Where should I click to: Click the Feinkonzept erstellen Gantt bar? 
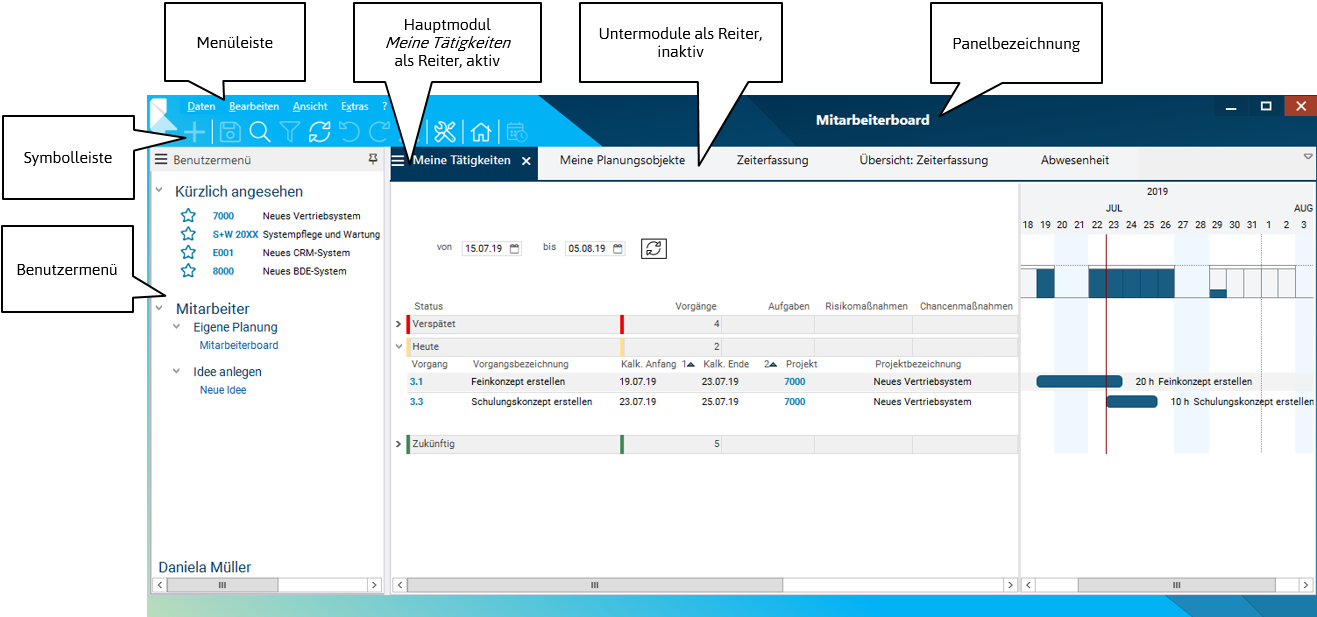click(1078, 381)
